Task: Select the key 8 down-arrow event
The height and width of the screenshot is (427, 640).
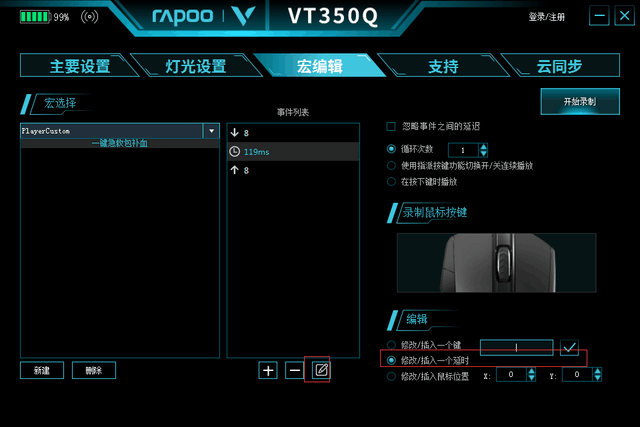Action: [293, 133]
